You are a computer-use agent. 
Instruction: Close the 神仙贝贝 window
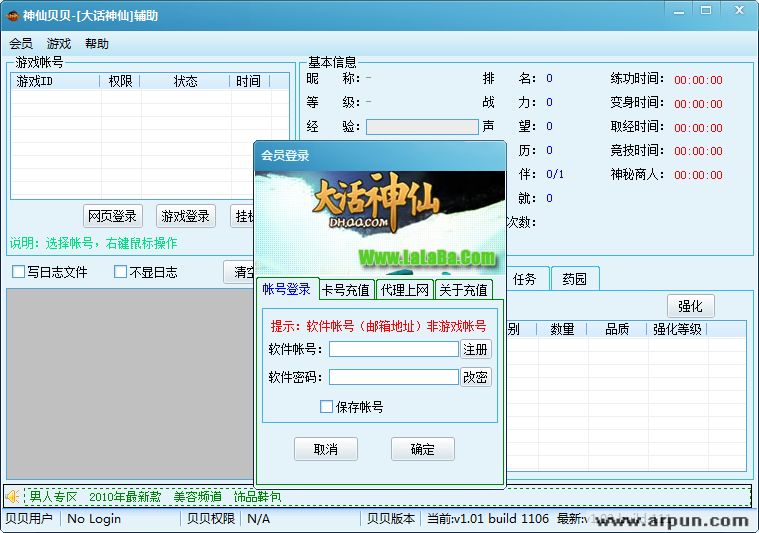(x=739, y=11)
